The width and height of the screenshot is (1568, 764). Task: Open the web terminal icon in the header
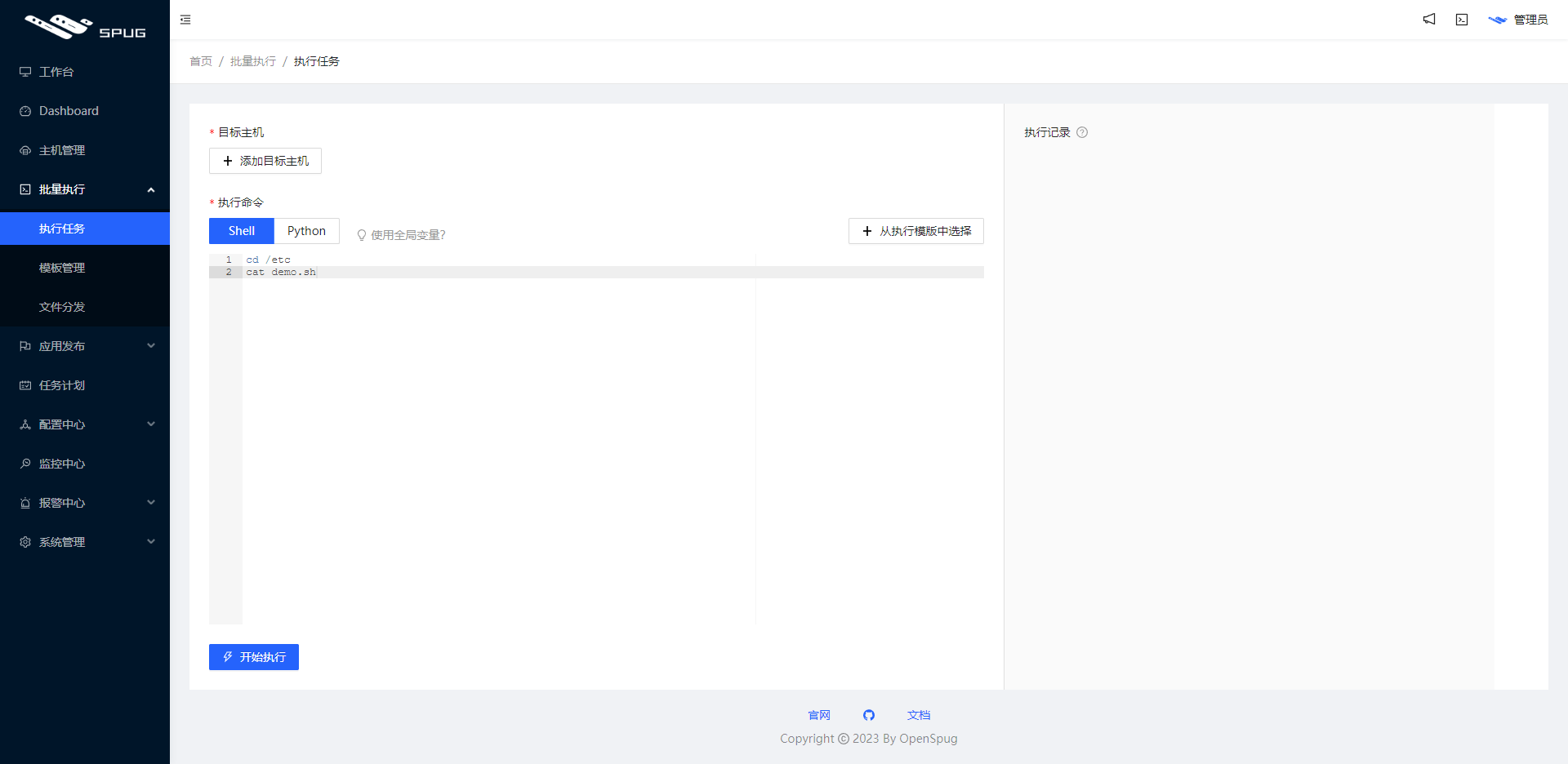pyautogui.click(x=1462, y=20)
